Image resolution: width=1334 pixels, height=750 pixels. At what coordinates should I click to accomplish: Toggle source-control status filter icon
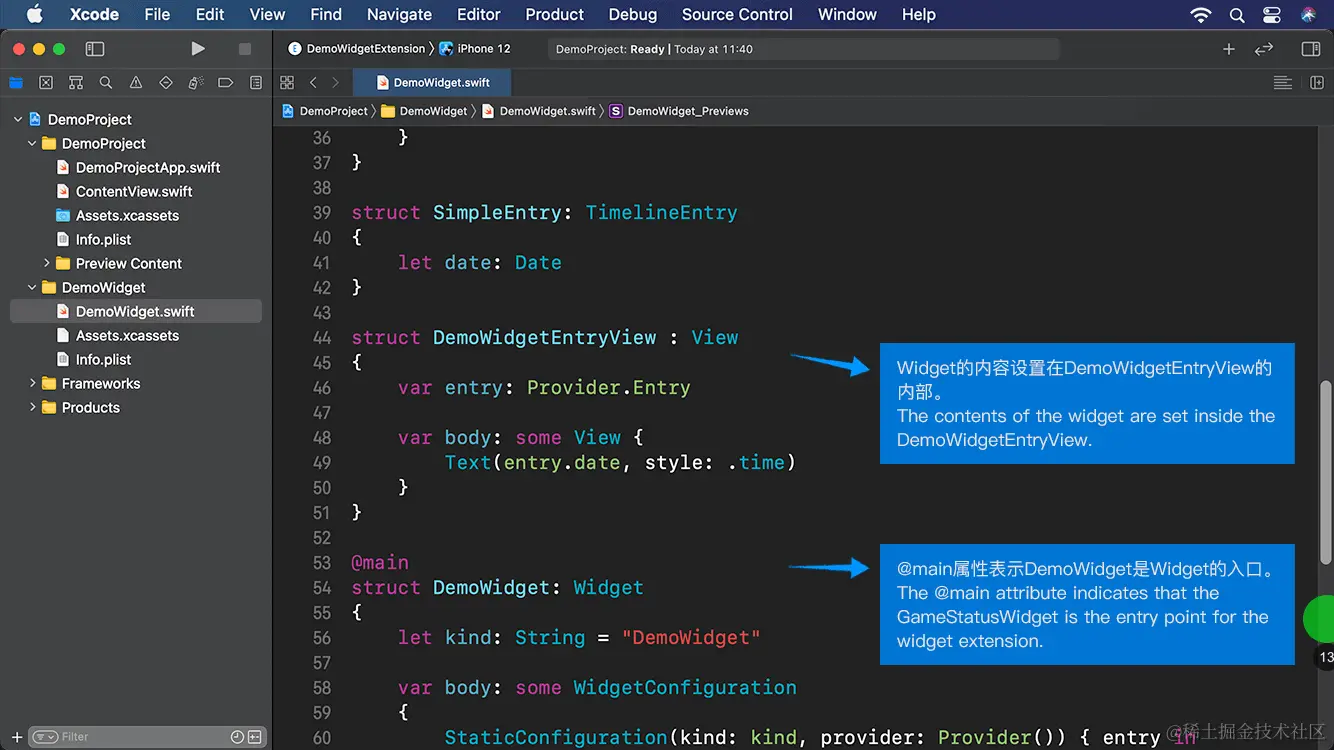coord(255,737)
